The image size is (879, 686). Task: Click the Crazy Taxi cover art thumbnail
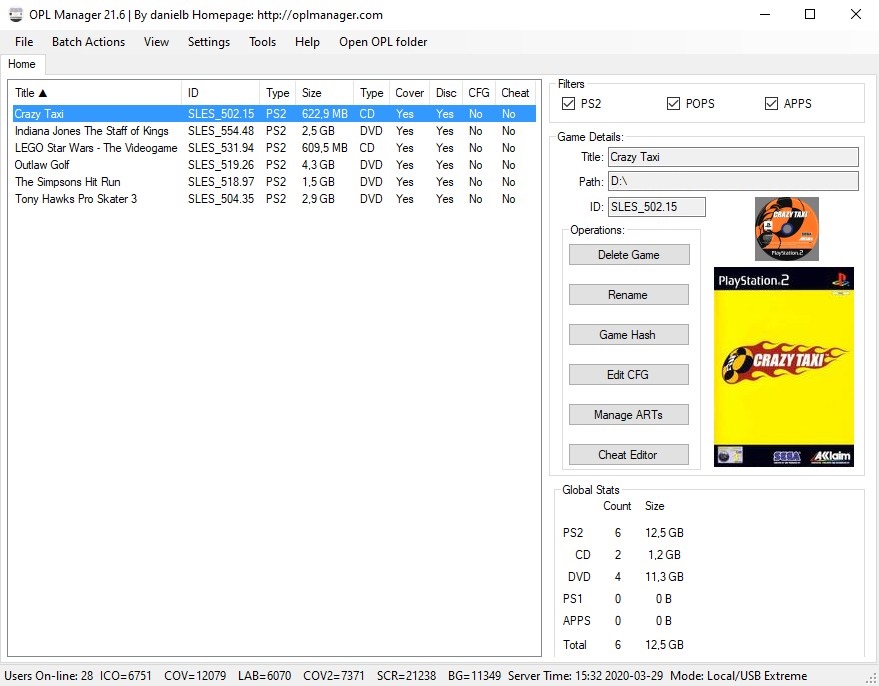coord(784,367)
